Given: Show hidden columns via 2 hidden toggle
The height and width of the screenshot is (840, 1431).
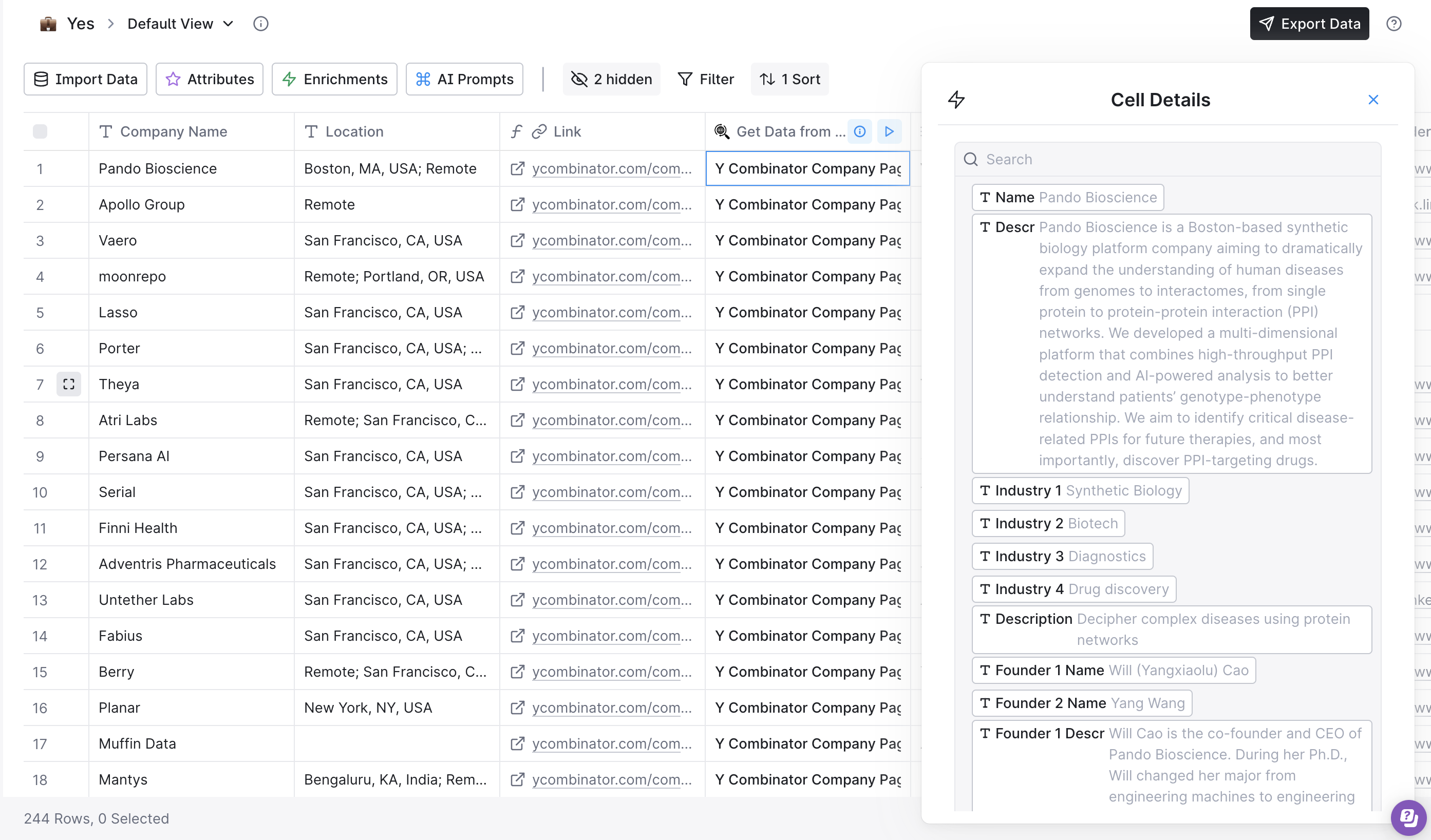Looking at the screenshot, I should (612, 80).
